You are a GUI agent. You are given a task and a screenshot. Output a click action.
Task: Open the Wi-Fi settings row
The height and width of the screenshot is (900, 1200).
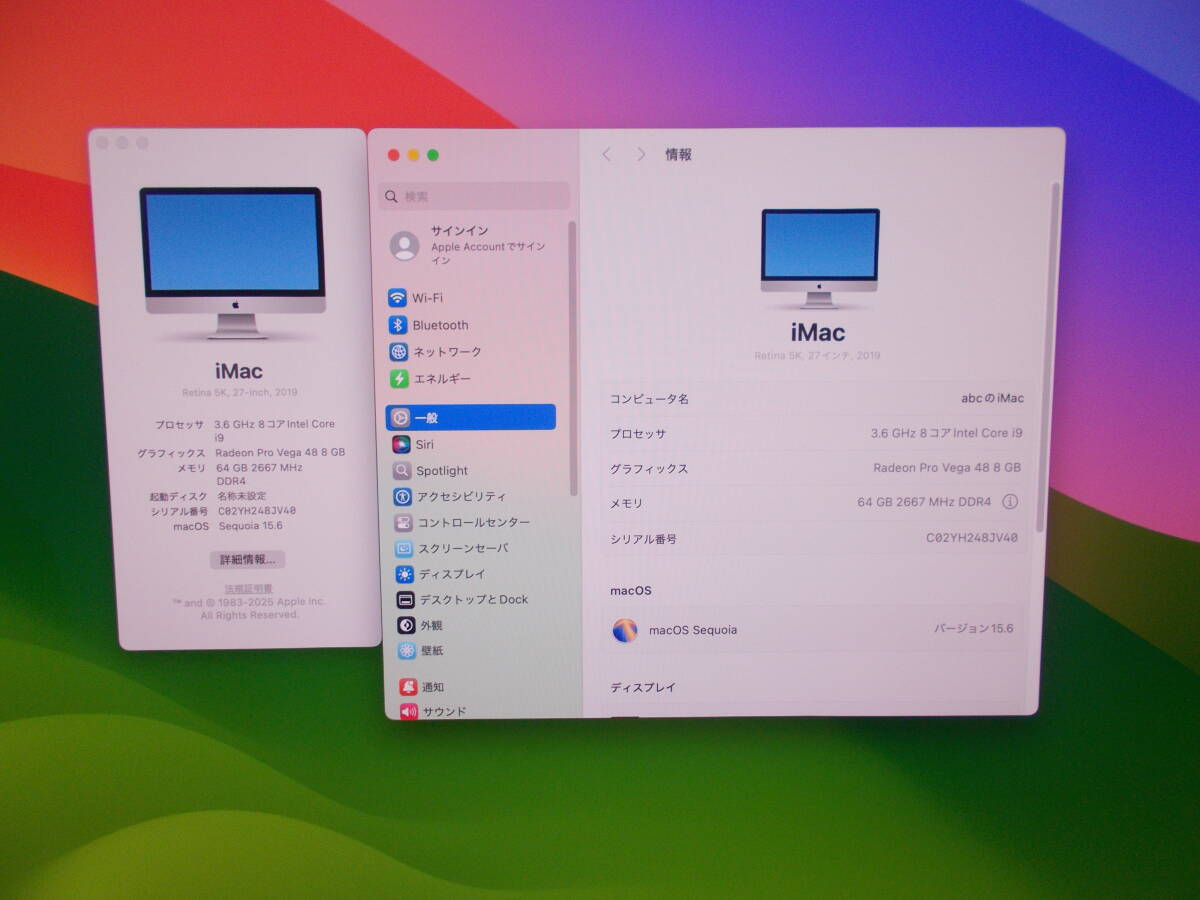pos(471,298)
